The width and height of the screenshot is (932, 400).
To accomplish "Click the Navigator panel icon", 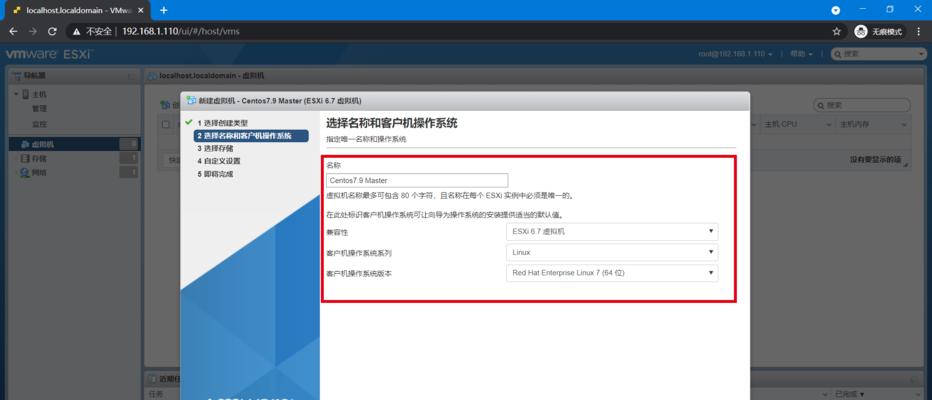I will coord(17,76).
